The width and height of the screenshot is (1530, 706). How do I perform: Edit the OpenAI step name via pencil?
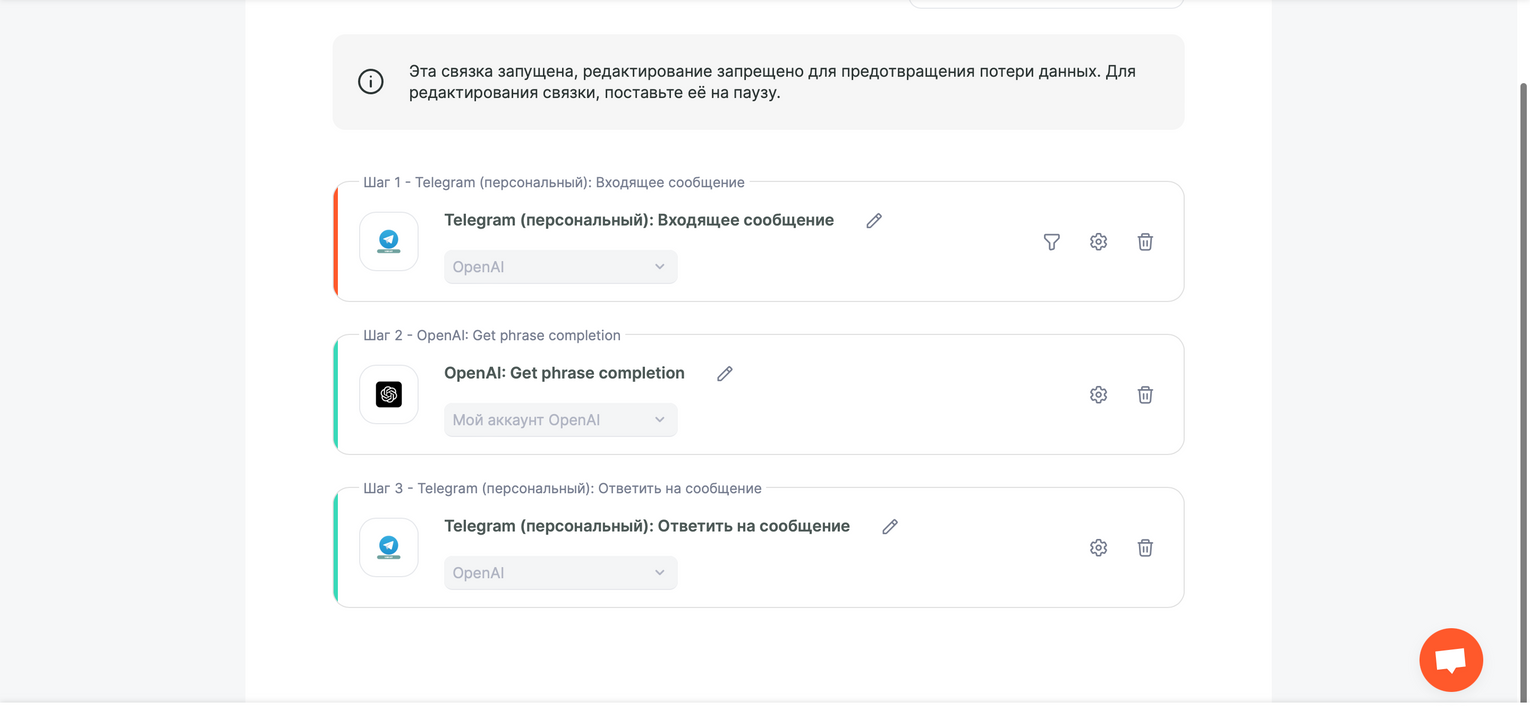(725, 374)
